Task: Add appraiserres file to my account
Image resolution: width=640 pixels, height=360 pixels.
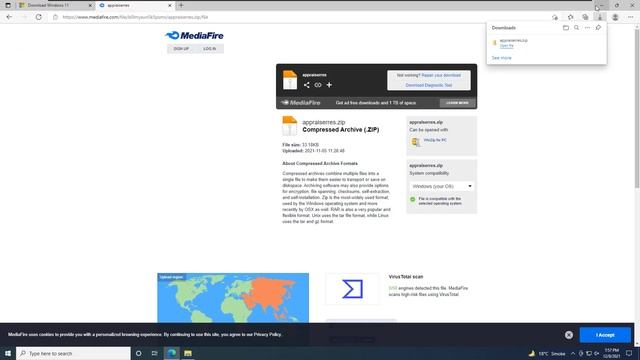Action: coord(329,85)
